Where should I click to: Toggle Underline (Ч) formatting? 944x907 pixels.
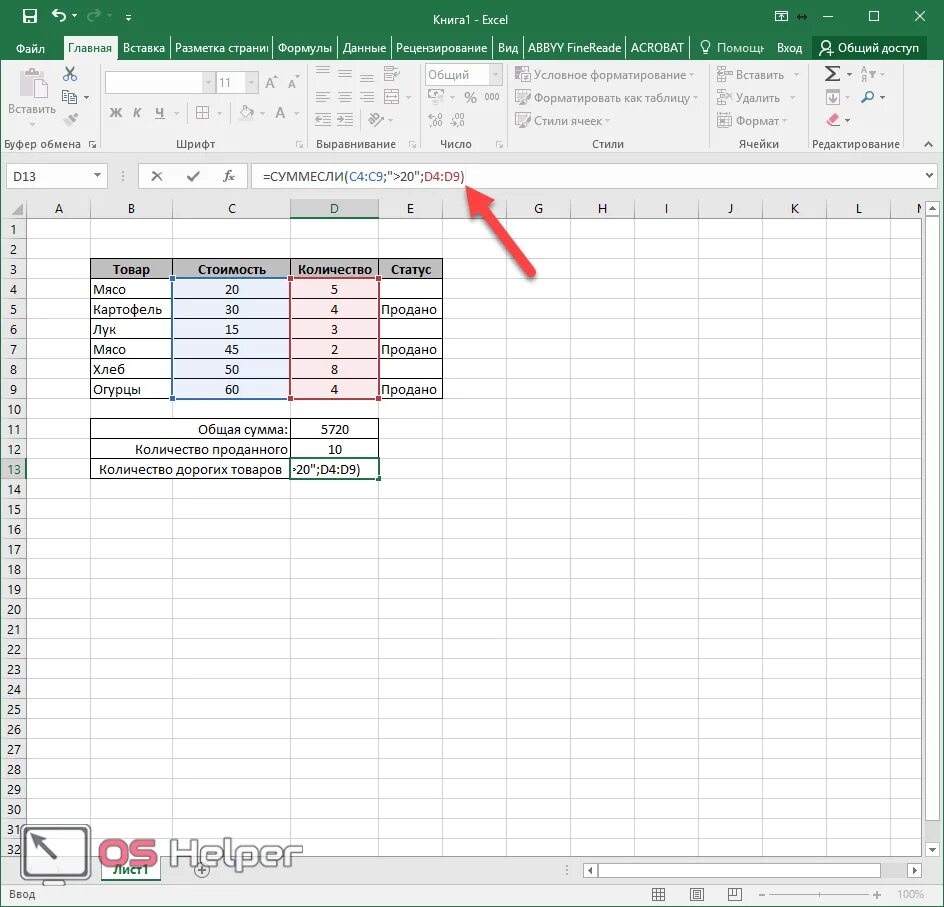[160, 113]
